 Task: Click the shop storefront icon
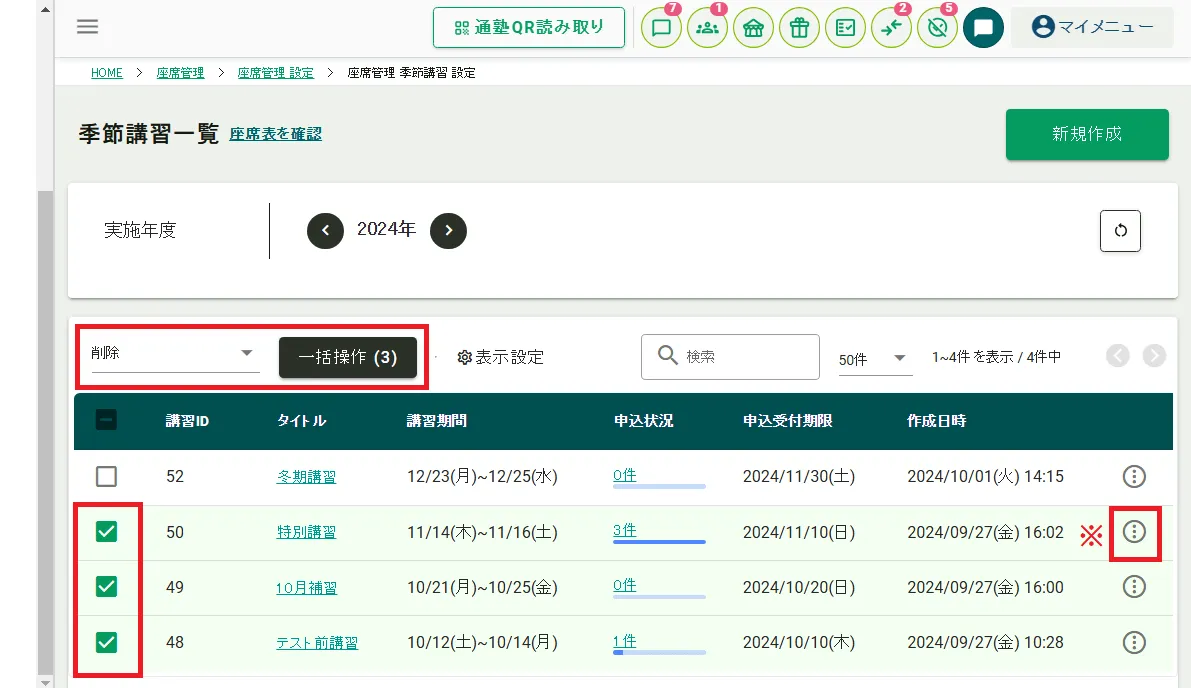tap(753, 28)
